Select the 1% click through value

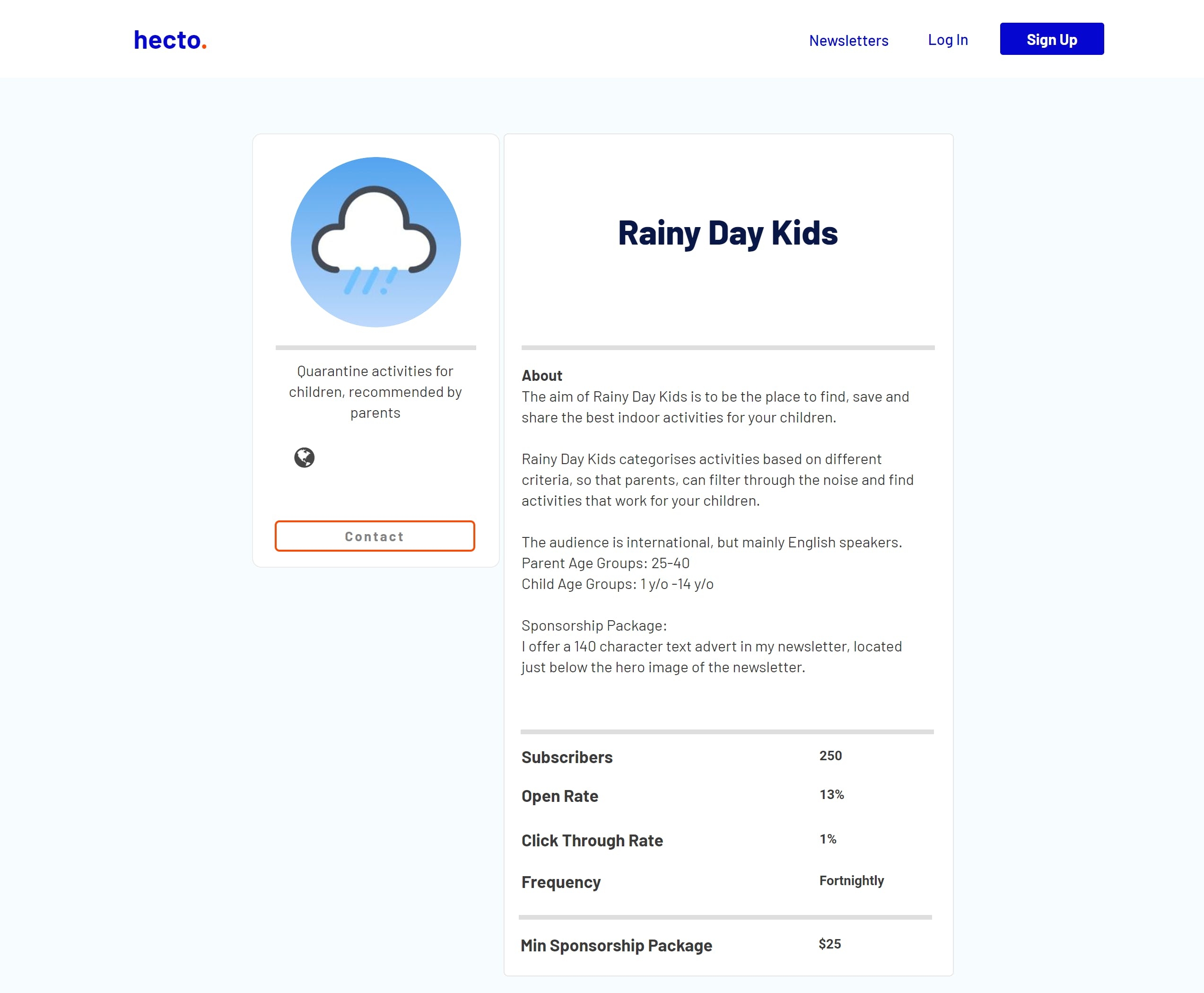[x=828, y=839]
